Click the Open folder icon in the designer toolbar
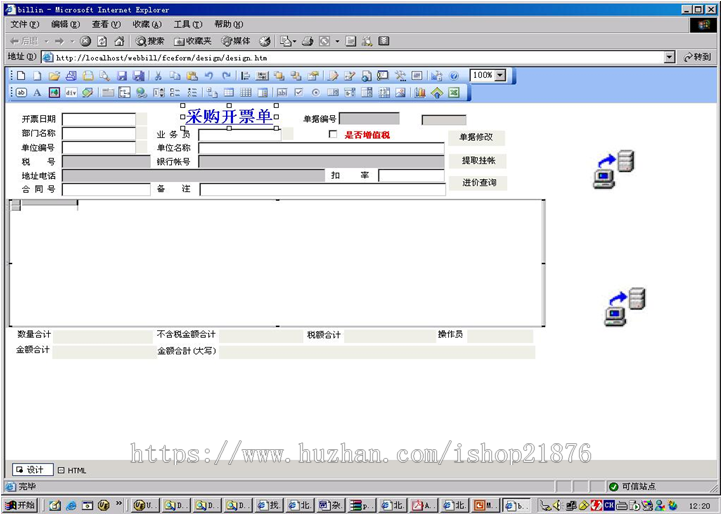The image size is (722, 515). (54, 76)
